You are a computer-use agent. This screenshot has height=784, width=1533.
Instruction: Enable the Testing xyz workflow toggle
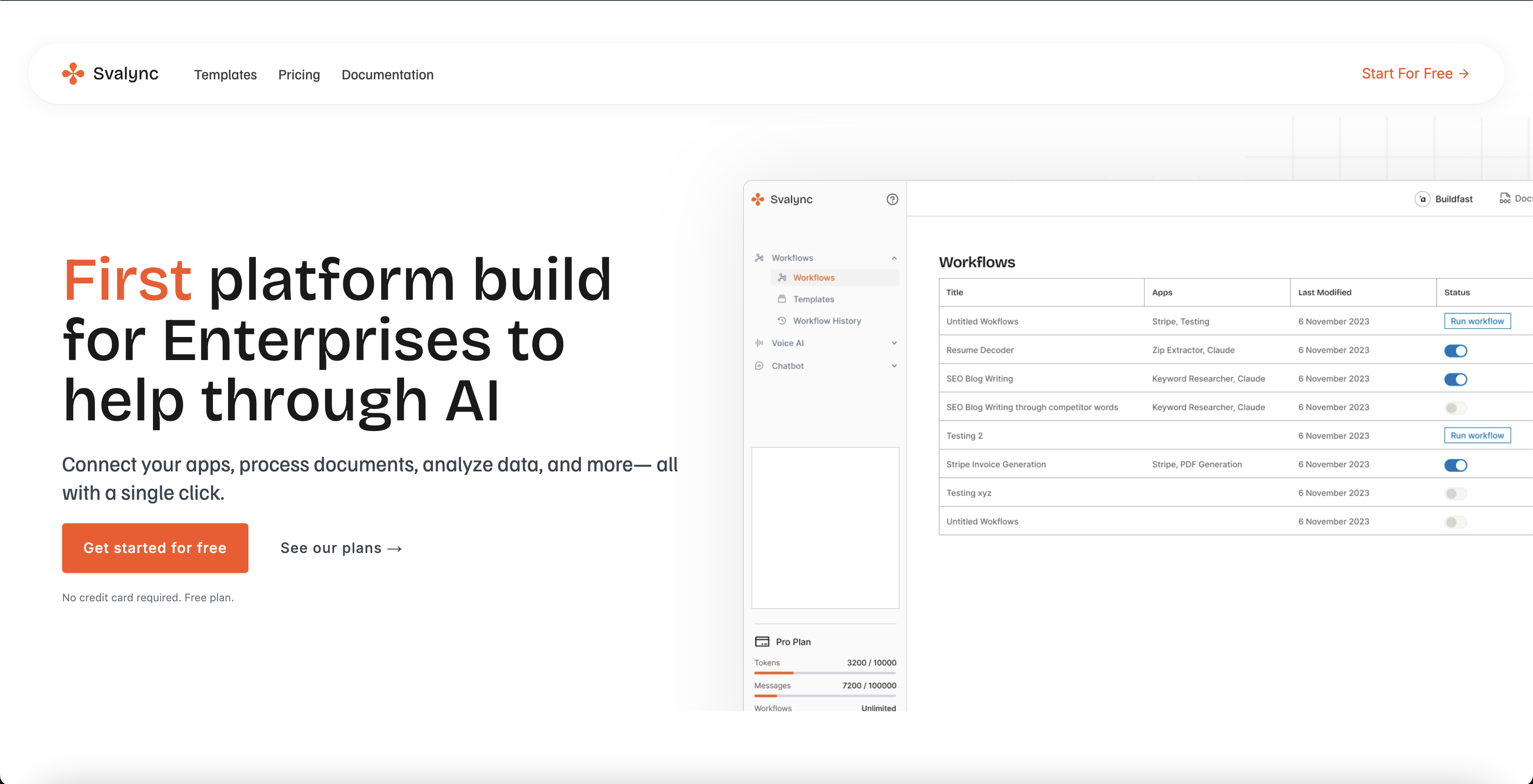pyautogui.click(x=1456, y=494)
